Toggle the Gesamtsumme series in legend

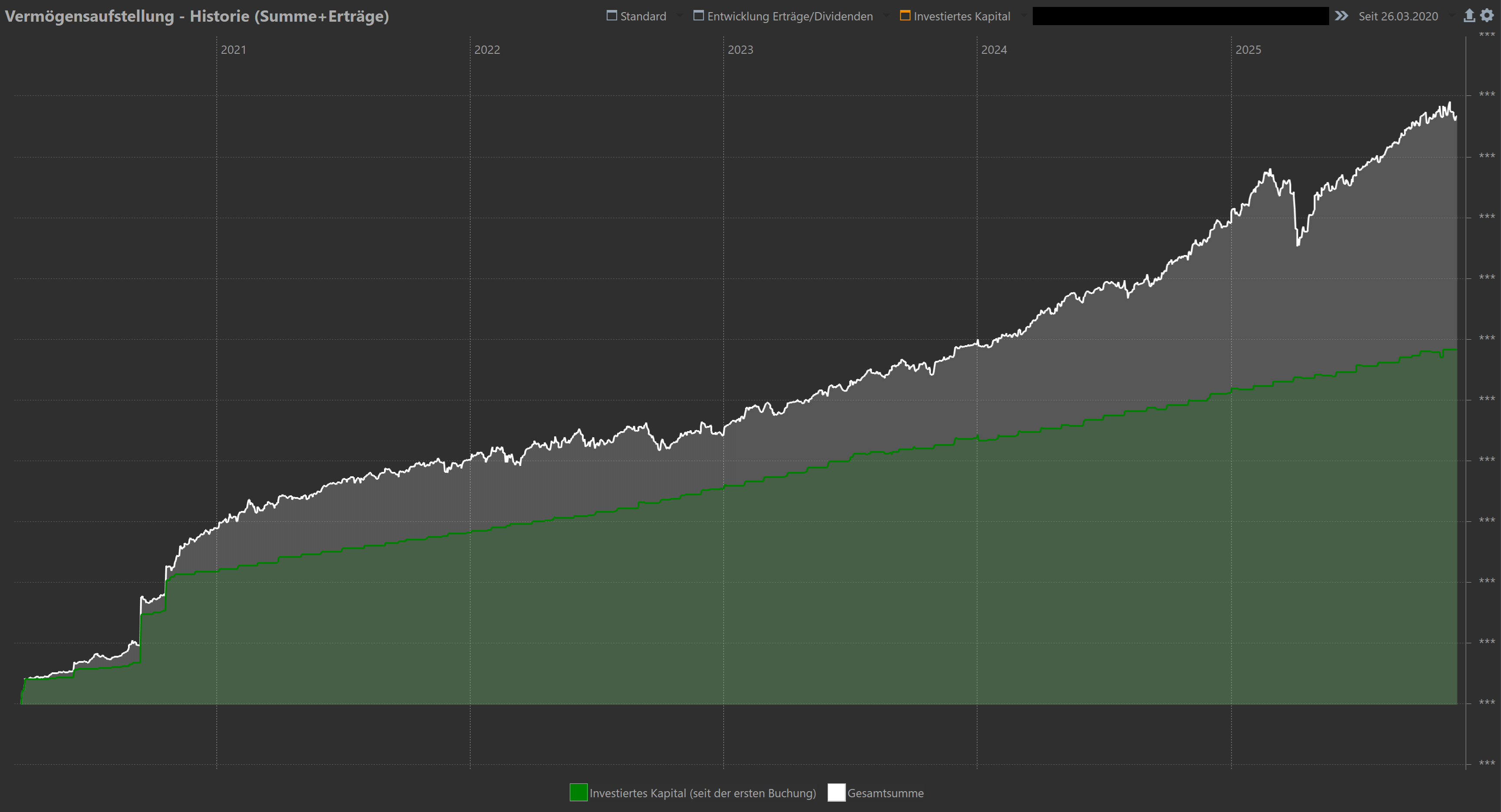[x=885, y=793]
